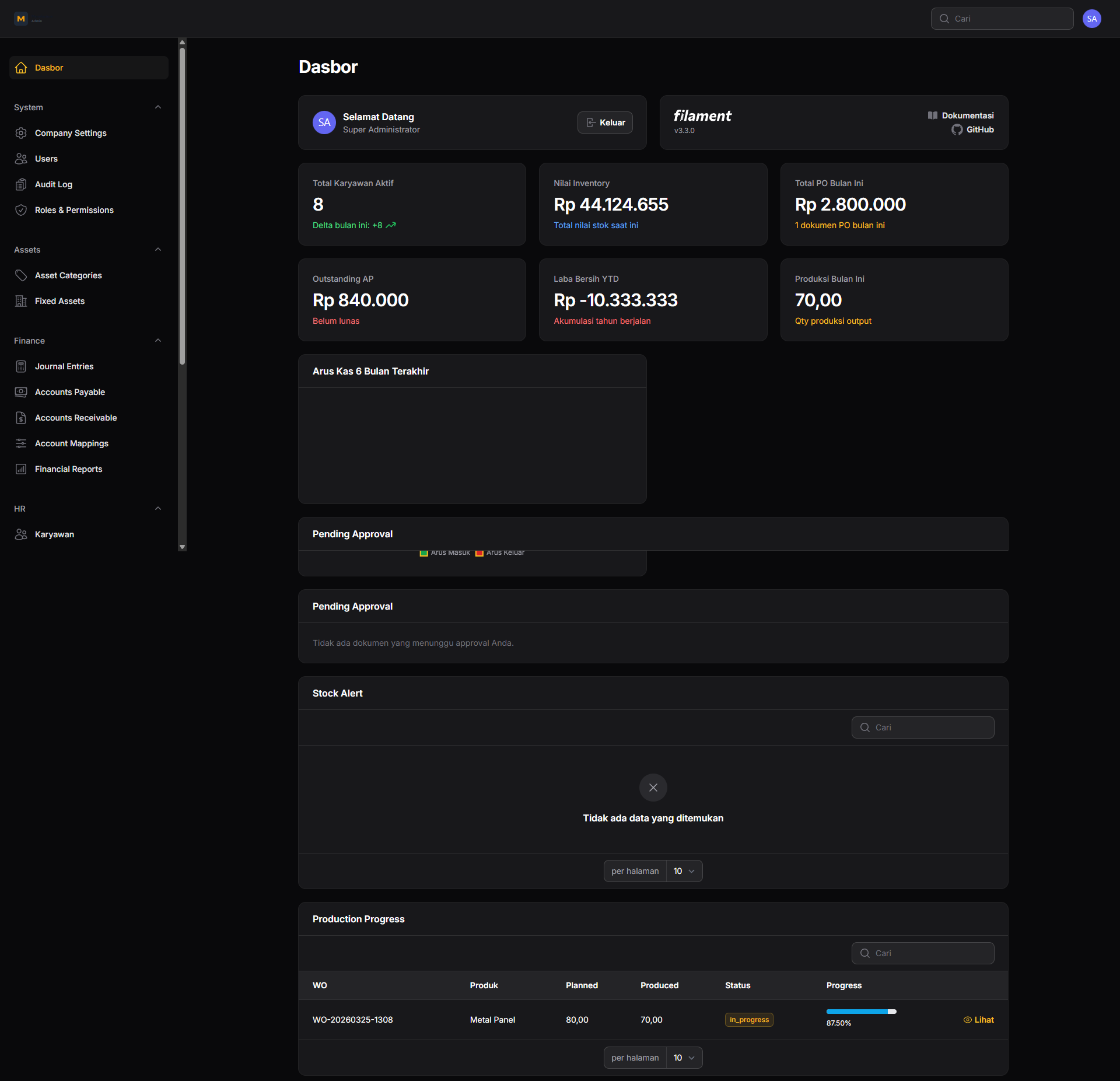Click the Company Settings gear icon
This screenshot has height=1081, width=1120.
[x=21, y=133]
